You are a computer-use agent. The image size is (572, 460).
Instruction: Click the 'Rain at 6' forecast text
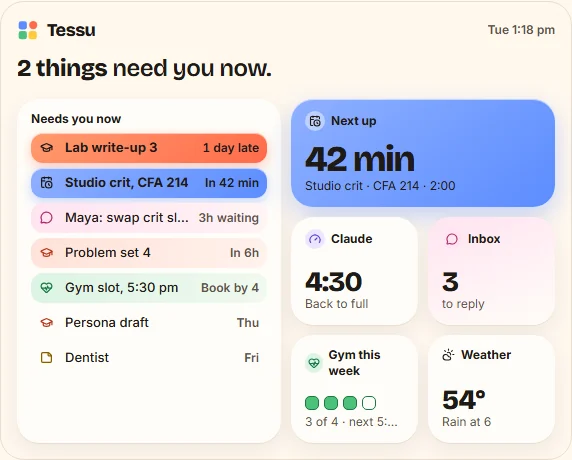pyautogui.click(x=467, y=422)
